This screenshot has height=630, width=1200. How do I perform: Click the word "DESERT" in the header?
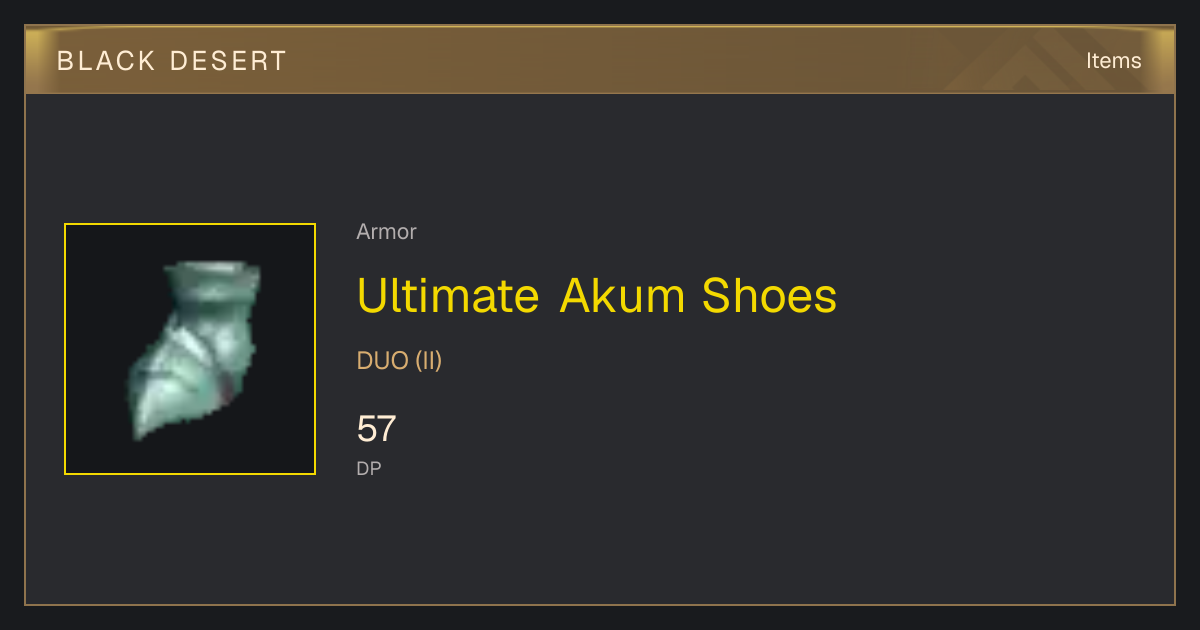point(228,61)
